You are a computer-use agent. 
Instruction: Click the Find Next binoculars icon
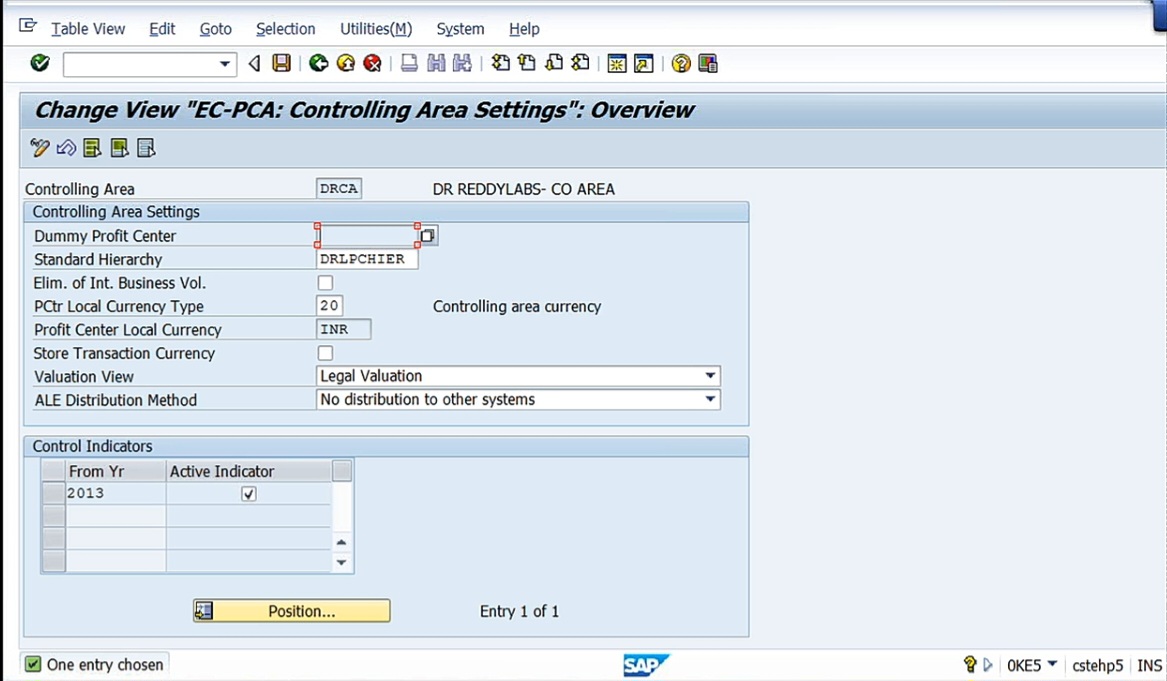click(462, 63)
